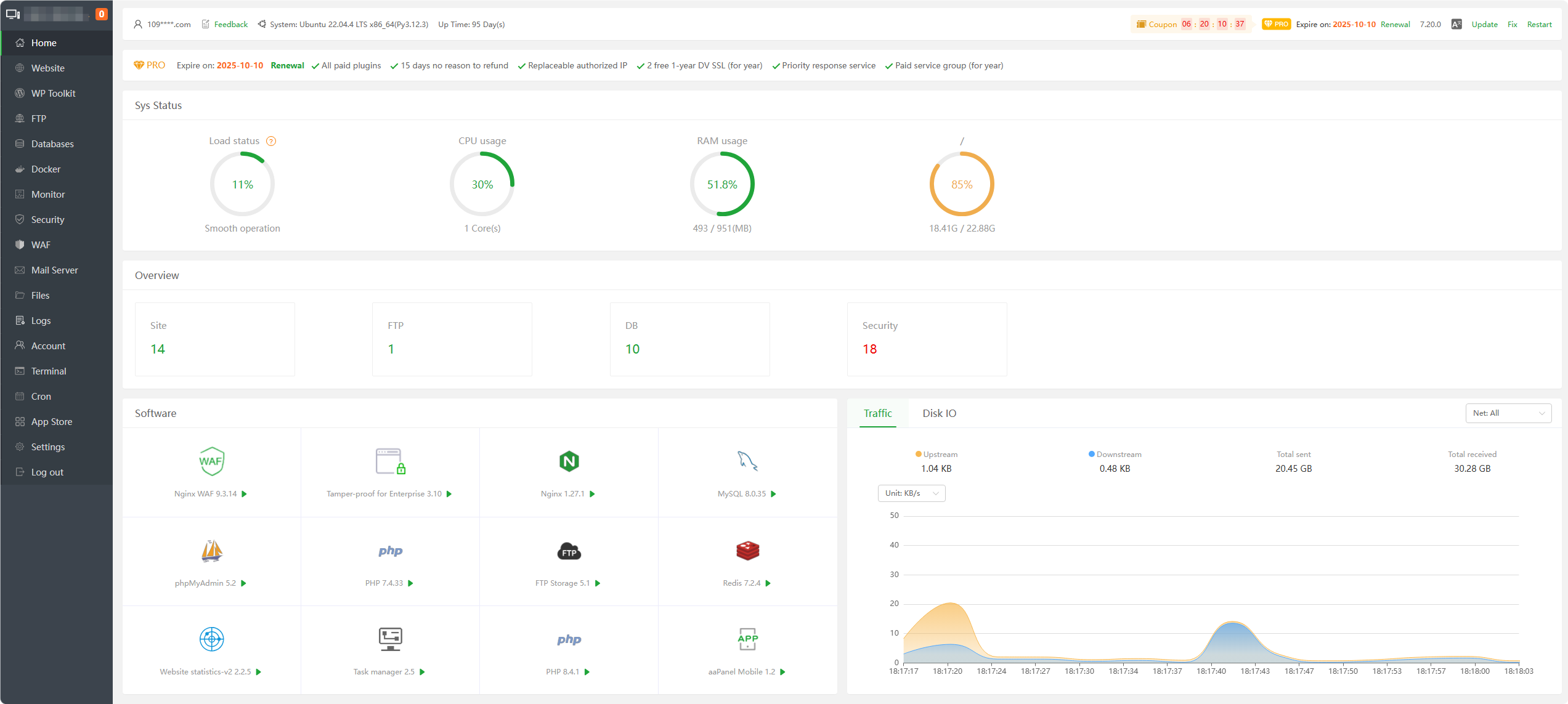1568x704 pixels.
Task: Toggle the Upstream legend in traffic chart
Action: pyautogui.click(x=936, y=455)
